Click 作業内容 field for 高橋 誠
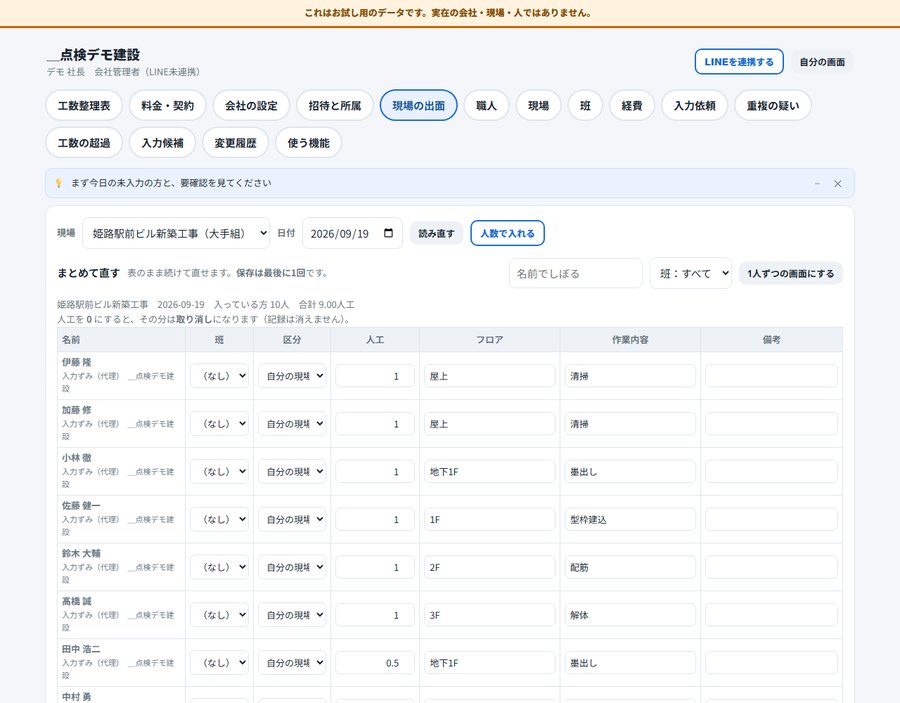Viewport: 900px width, 703px height. point(630,615)
